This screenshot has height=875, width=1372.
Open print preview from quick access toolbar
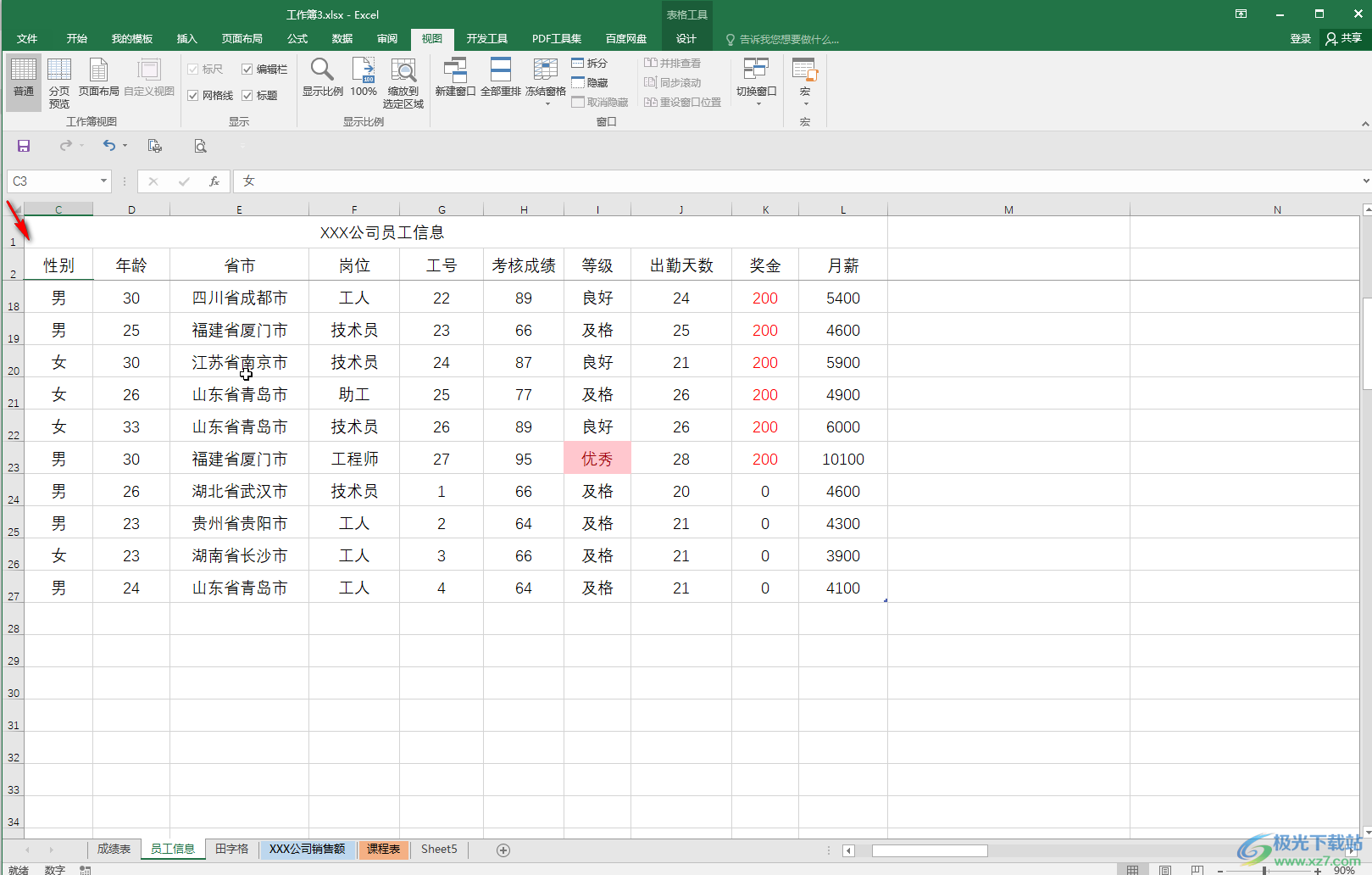(x=200, y=146)
